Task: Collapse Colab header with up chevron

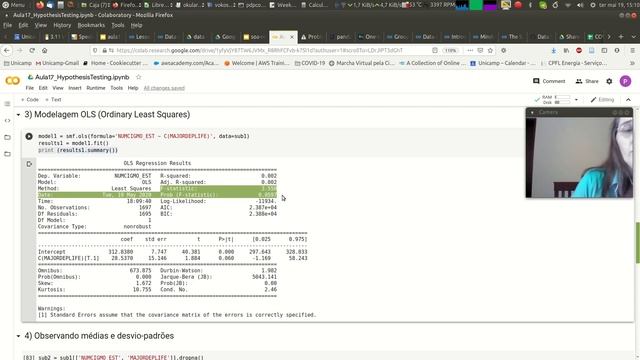Action: tap(628, 100)
